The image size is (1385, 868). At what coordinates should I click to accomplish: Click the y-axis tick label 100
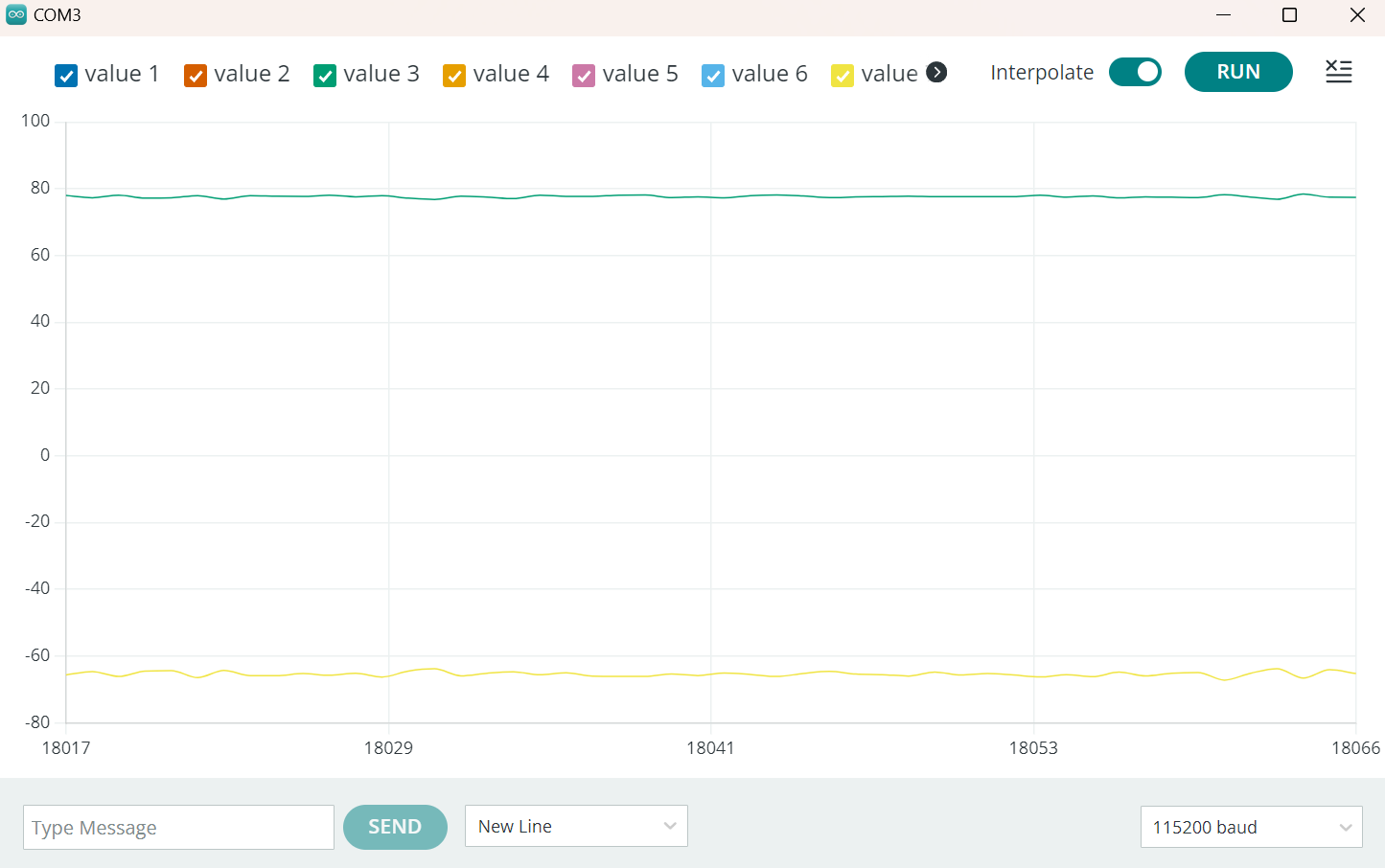(x=35, y=121)
